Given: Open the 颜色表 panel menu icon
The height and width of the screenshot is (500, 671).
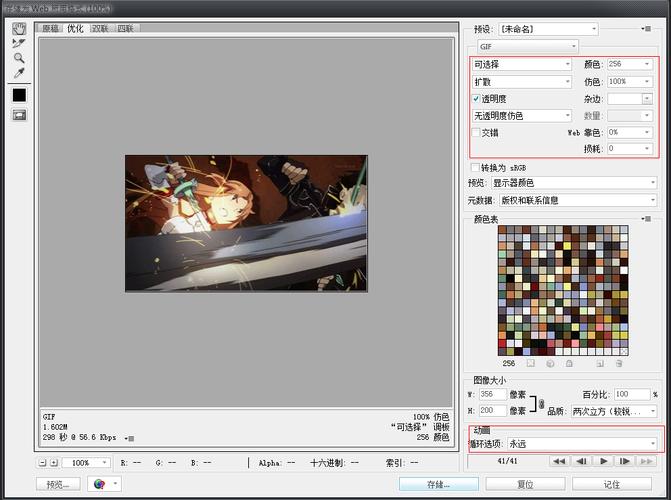Looking at the screenshot, I should click(x=646, y=219).
